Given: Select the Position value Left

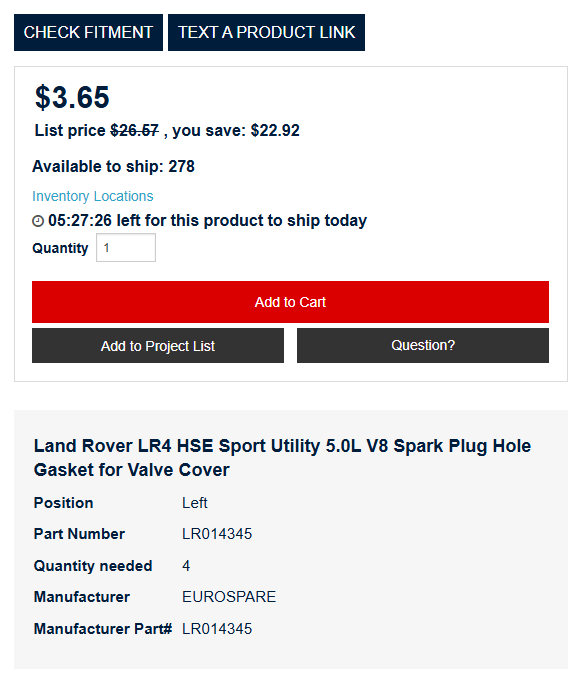Looking at the screenshot, I should (x=195, y=503).
